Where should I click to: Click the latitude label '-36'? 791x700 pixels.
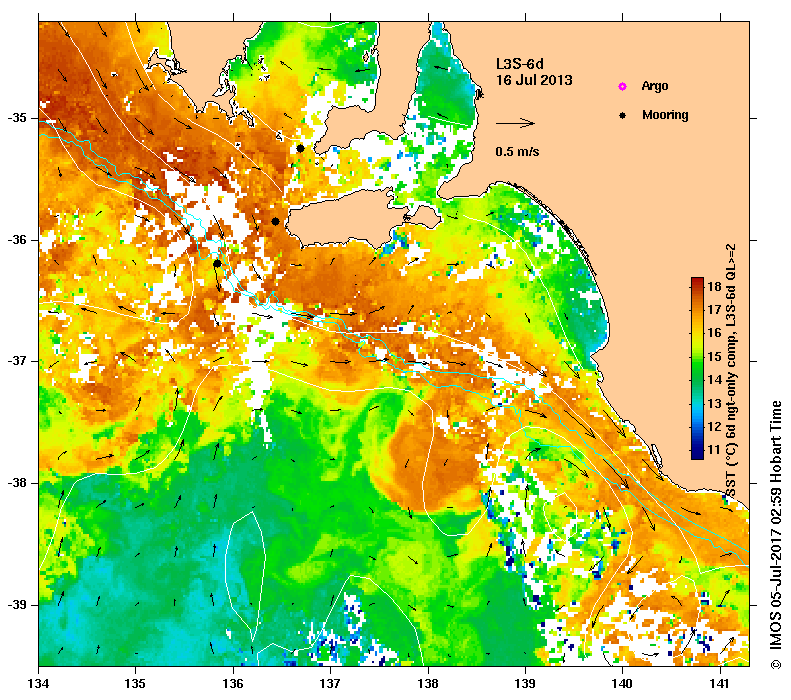pos(17,240)
